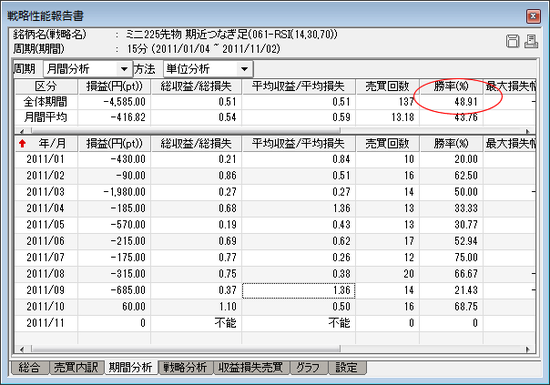This screenshot has height=385, width=550.
Task: Click upper table 損益(円(pt)) column header
Action: [x=114, y=86]
